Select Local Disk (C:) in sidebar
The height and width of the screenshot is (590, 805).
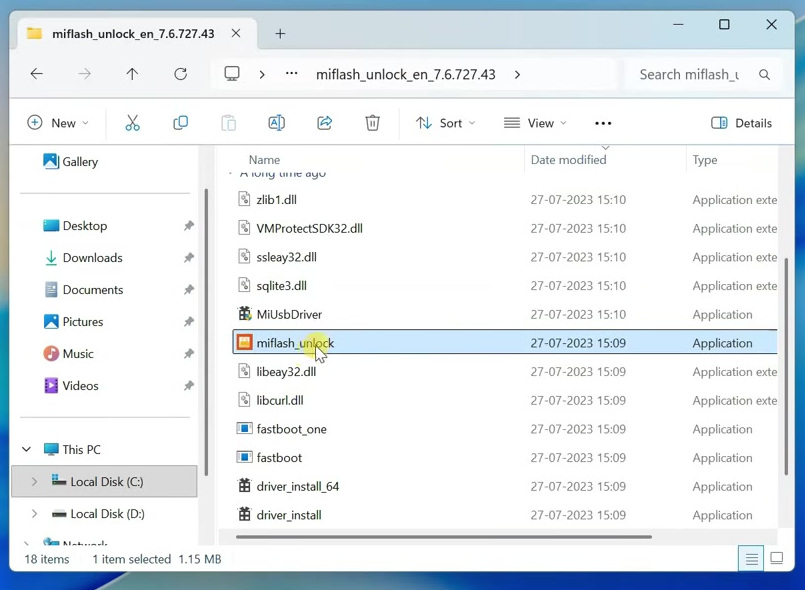click(x=105, y=482)
